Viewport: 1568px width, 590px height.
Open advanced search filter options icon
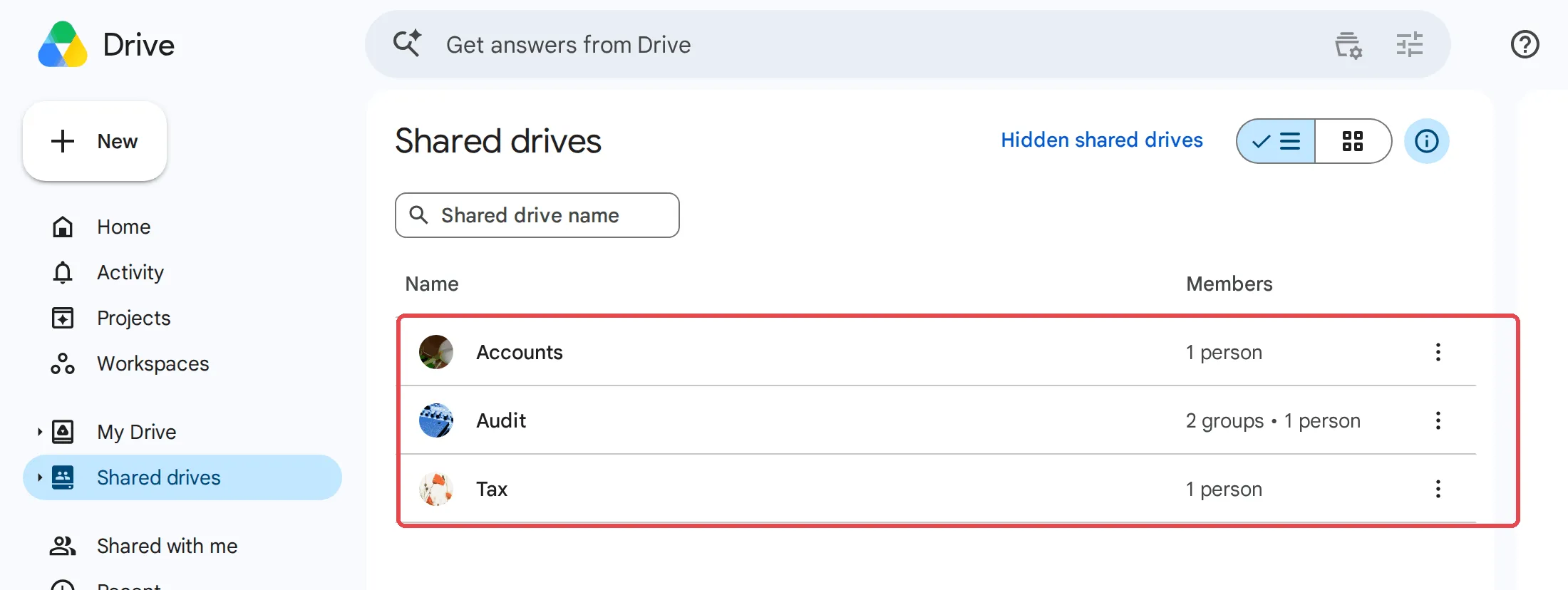(1409, 45)
